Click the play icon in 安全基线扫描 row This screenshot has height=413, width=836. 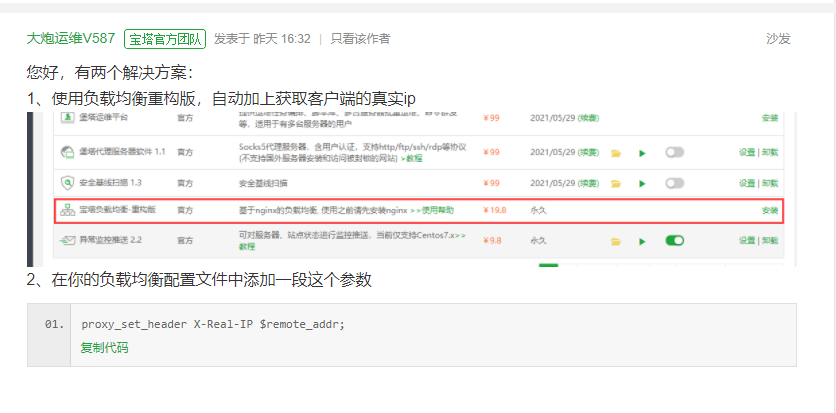pos(642,184)
